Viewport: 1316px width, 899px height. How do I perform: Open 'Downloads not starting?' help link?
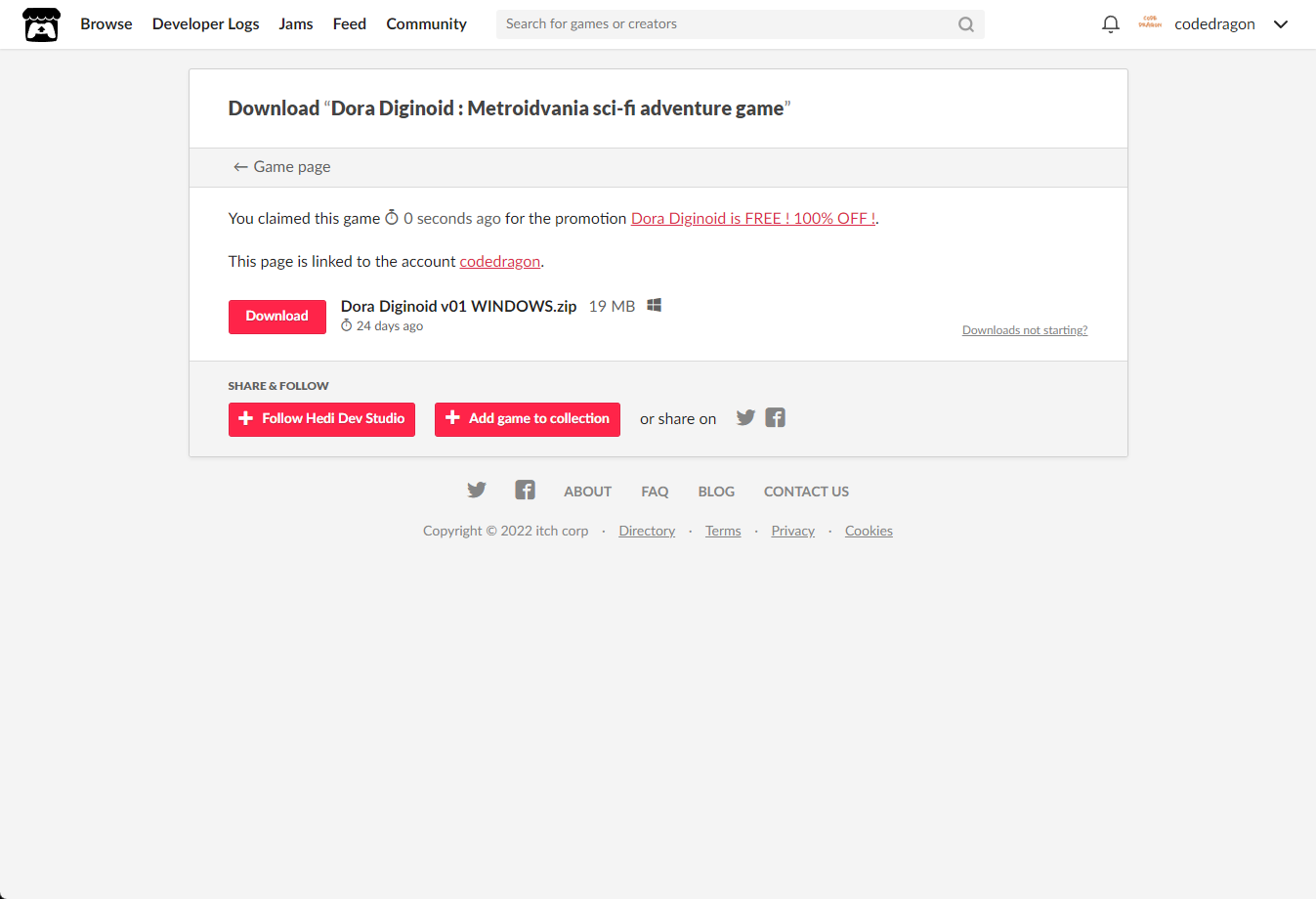pyautogui.click(x=1025, y=330)
